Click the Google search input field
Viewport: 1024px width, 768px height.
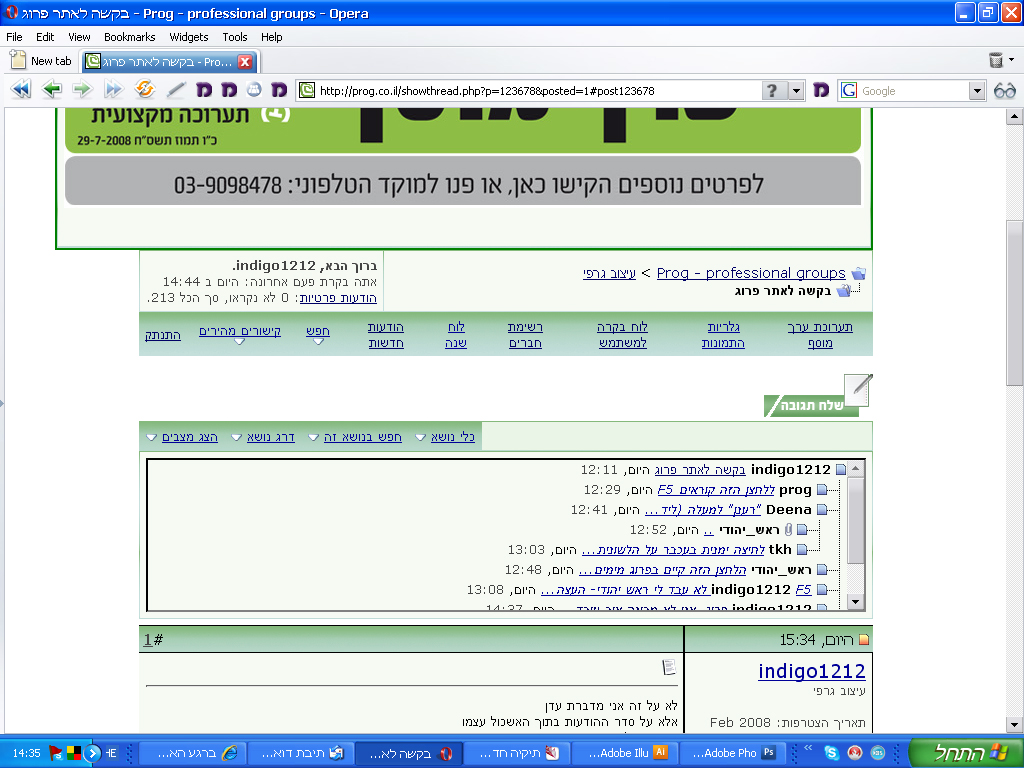(912, 91)
